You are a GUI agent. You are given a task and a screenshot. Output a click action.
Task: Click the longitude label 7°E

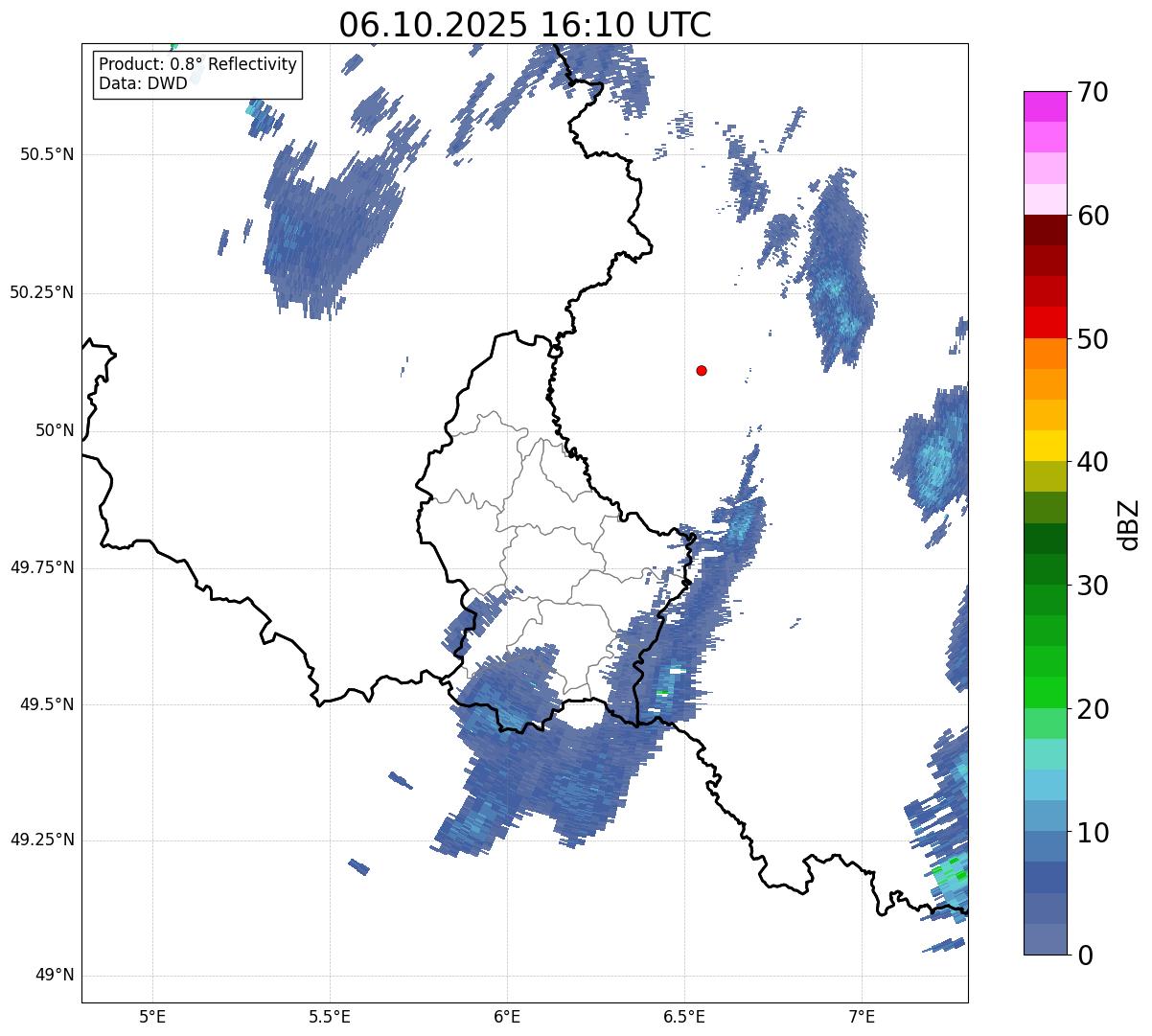(863, 1017)
